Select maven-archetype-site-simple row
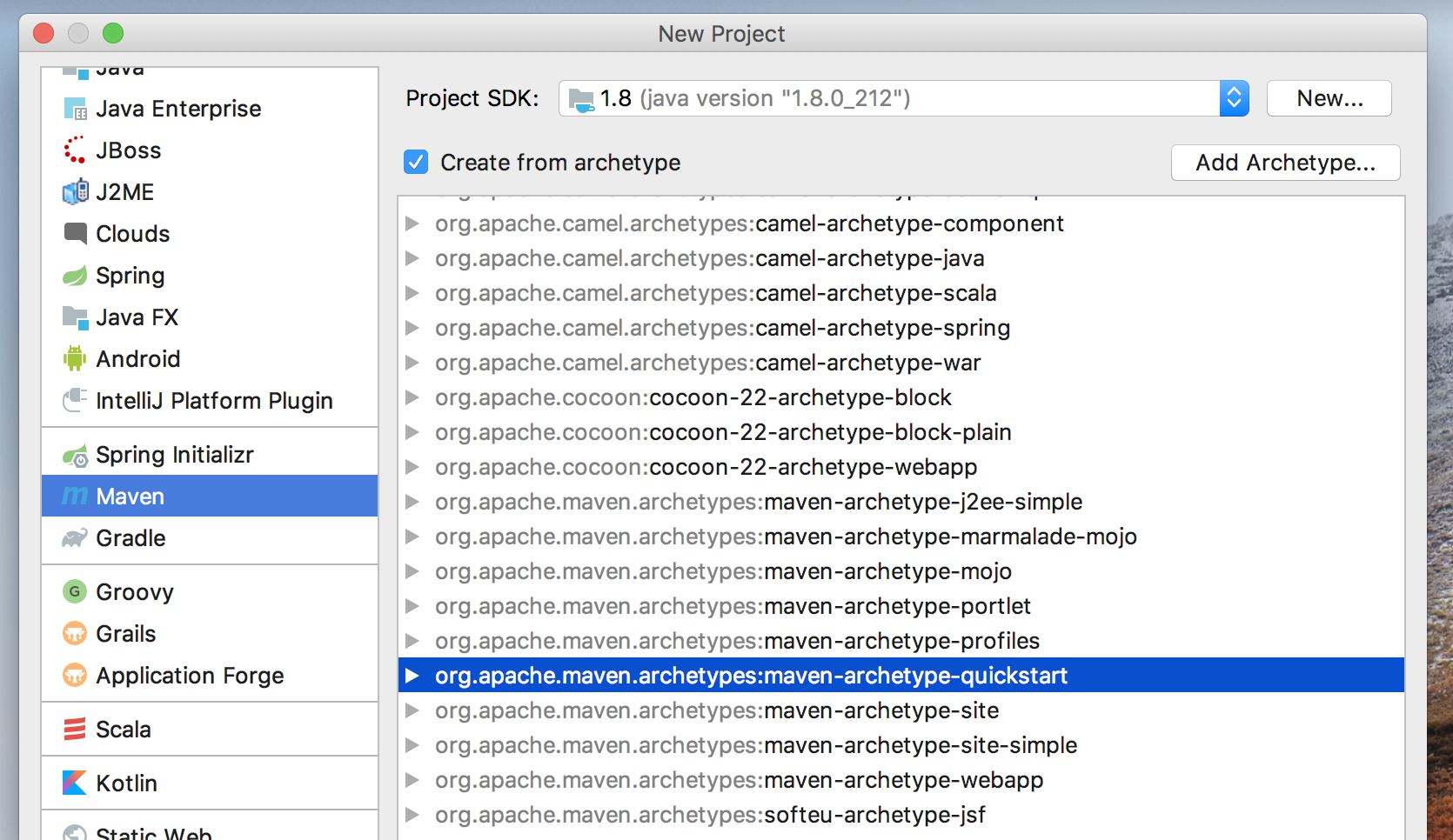Screen dimensions: 1453x840 tap(901, 745)
